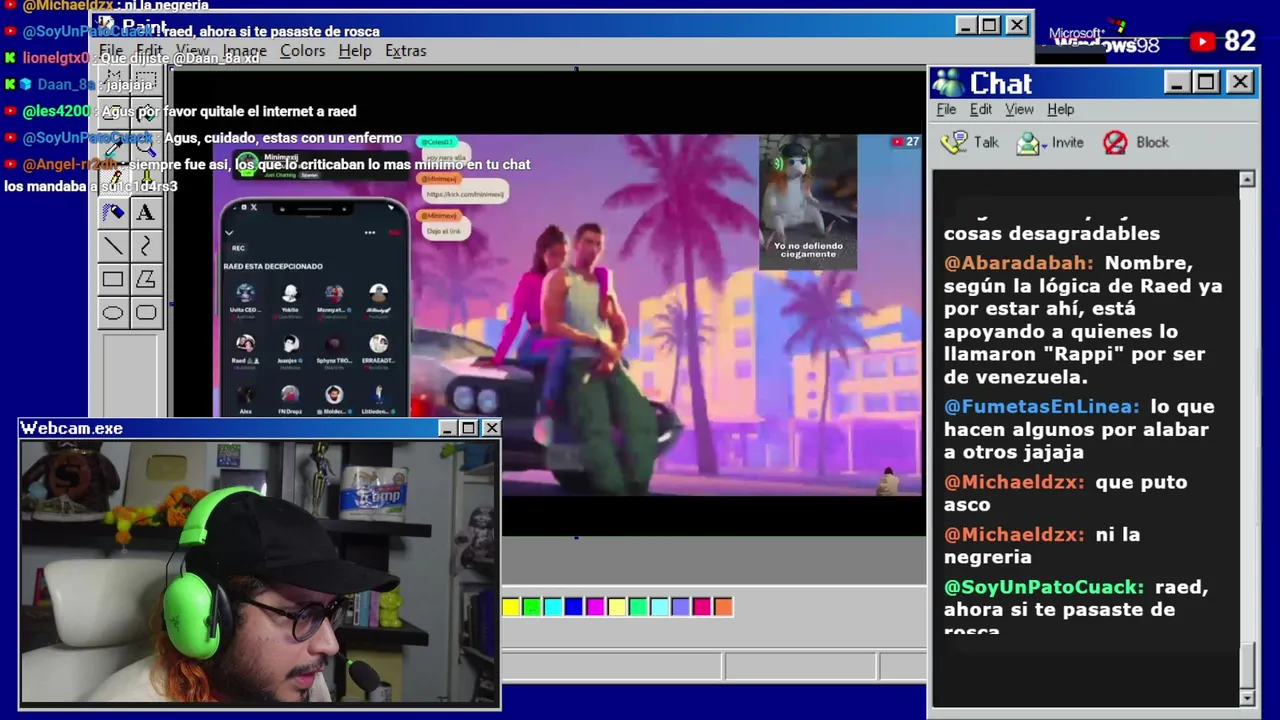Click the Talk icon in Chat
This screenshot has width=1280, height=720.
click(x=954, y=142)
